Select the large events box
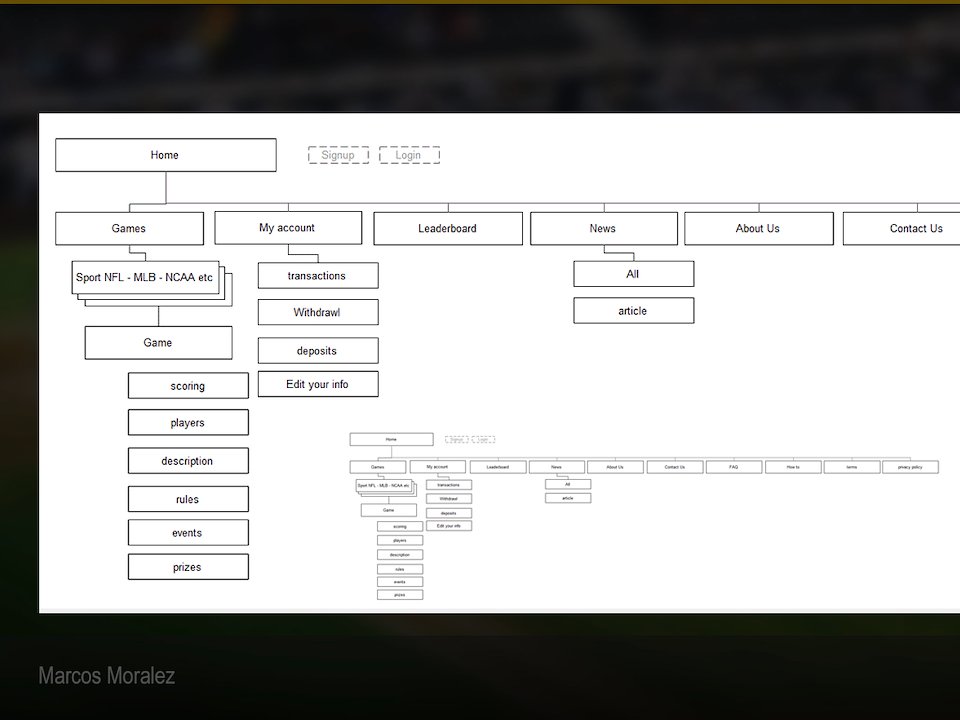The image size is (960, 720). coord(189,533)
